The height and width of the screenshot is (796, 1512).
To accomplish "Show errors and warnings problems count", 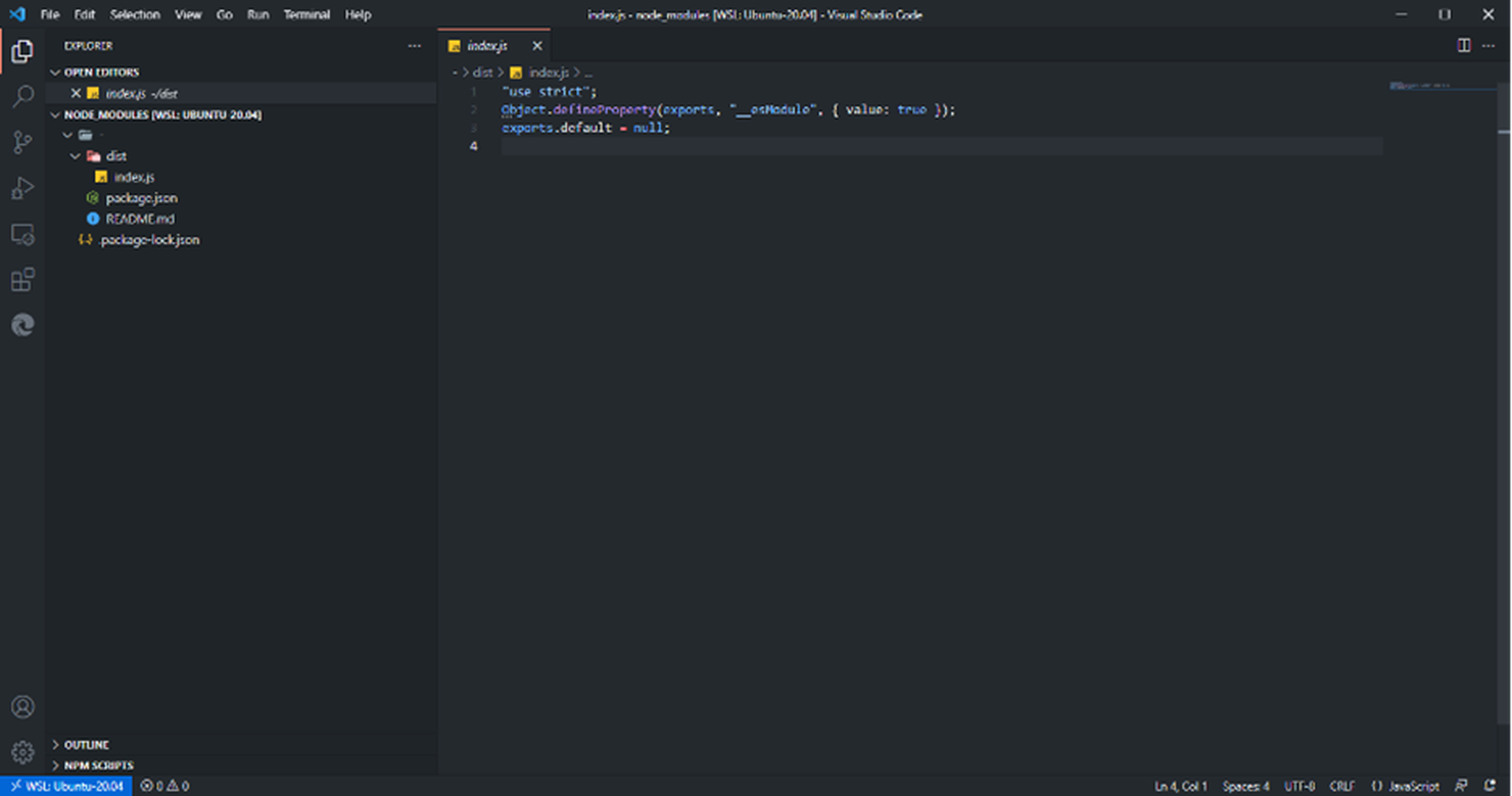I will point(165,786).
